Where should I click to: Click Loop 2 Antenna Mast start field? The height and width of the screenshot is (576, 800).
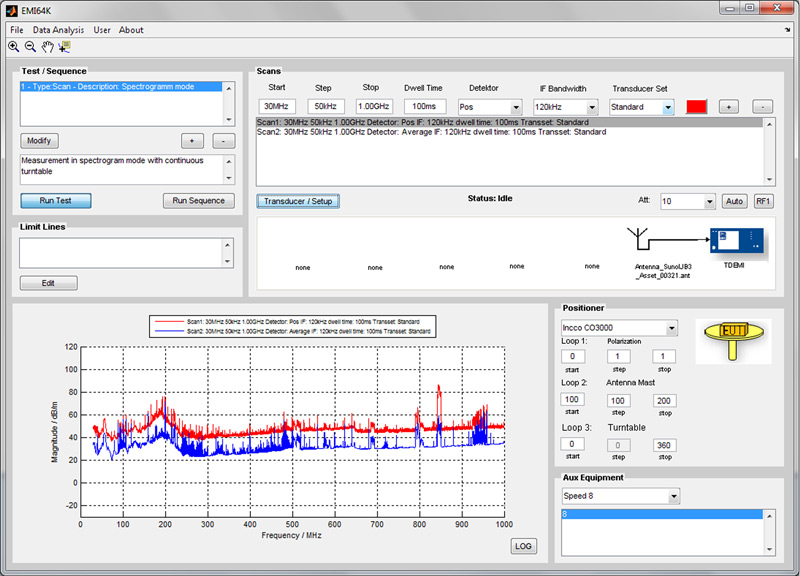pyautogui.click(x=572, y=399)
